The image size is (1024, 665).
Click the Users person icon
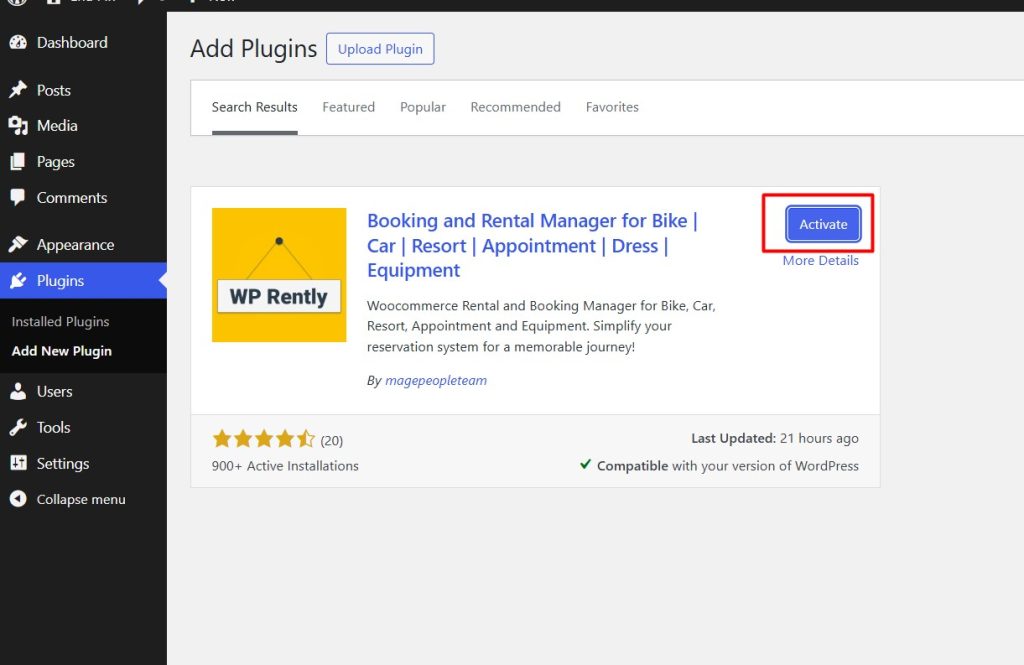pos(18,392)
